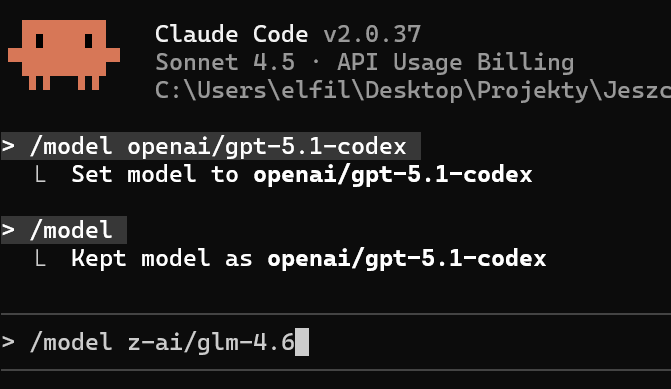Click the blinking block cursor after glm-4.6
This screenshot has width=671, height=389.
[302, 342]
